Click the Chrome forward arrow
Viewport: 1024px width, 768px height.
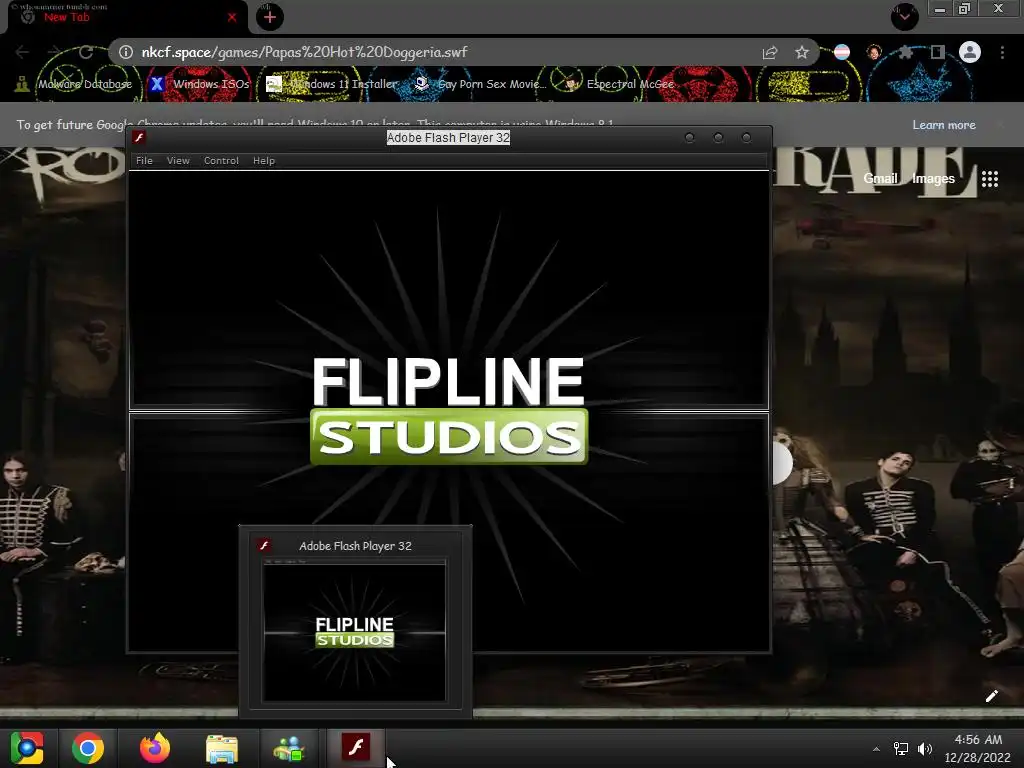54,52
